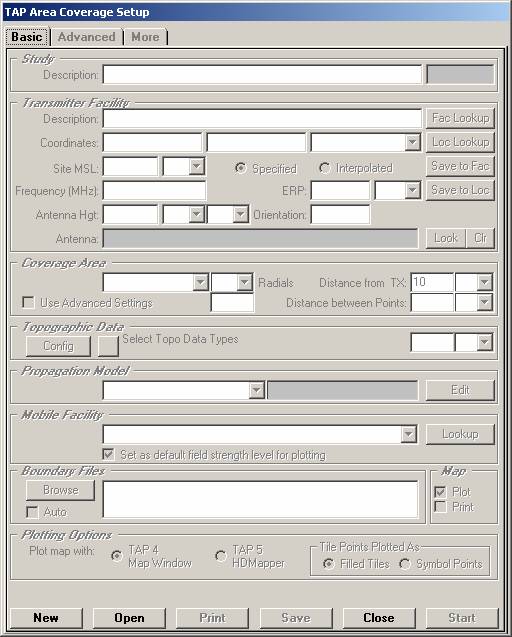Click the Orientation field
The height and width of the screenshot is (637, 512).
340,214
